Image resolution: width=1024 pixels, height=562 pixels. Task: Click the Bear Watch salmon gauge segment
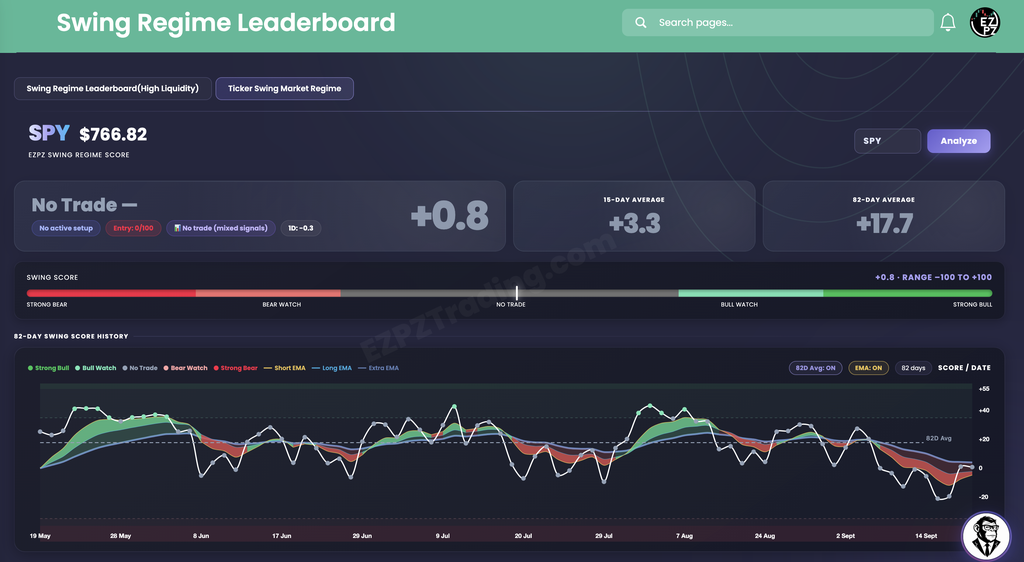pos(268,294)
